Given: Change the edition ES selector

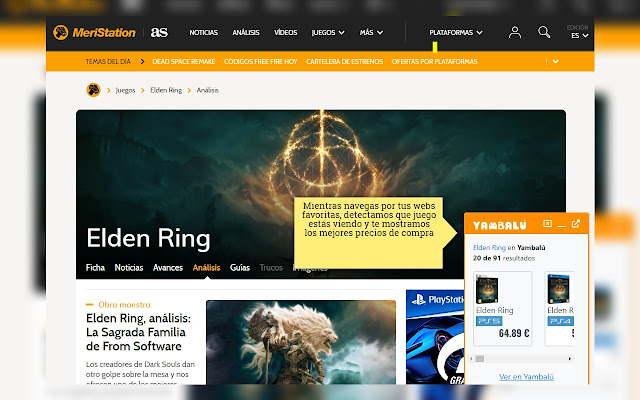Looking at the screenshot, I should click(x=579, y=36).
